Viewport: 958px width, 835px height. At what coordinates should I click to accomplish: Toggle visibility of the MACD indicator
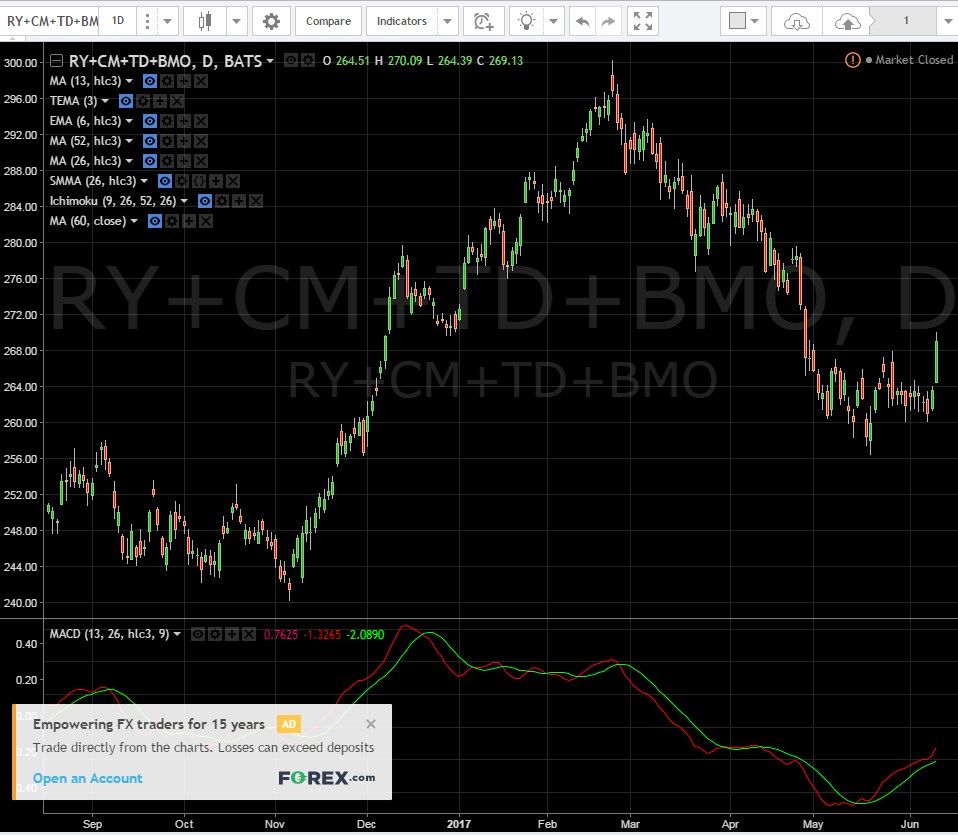(198, 635)
